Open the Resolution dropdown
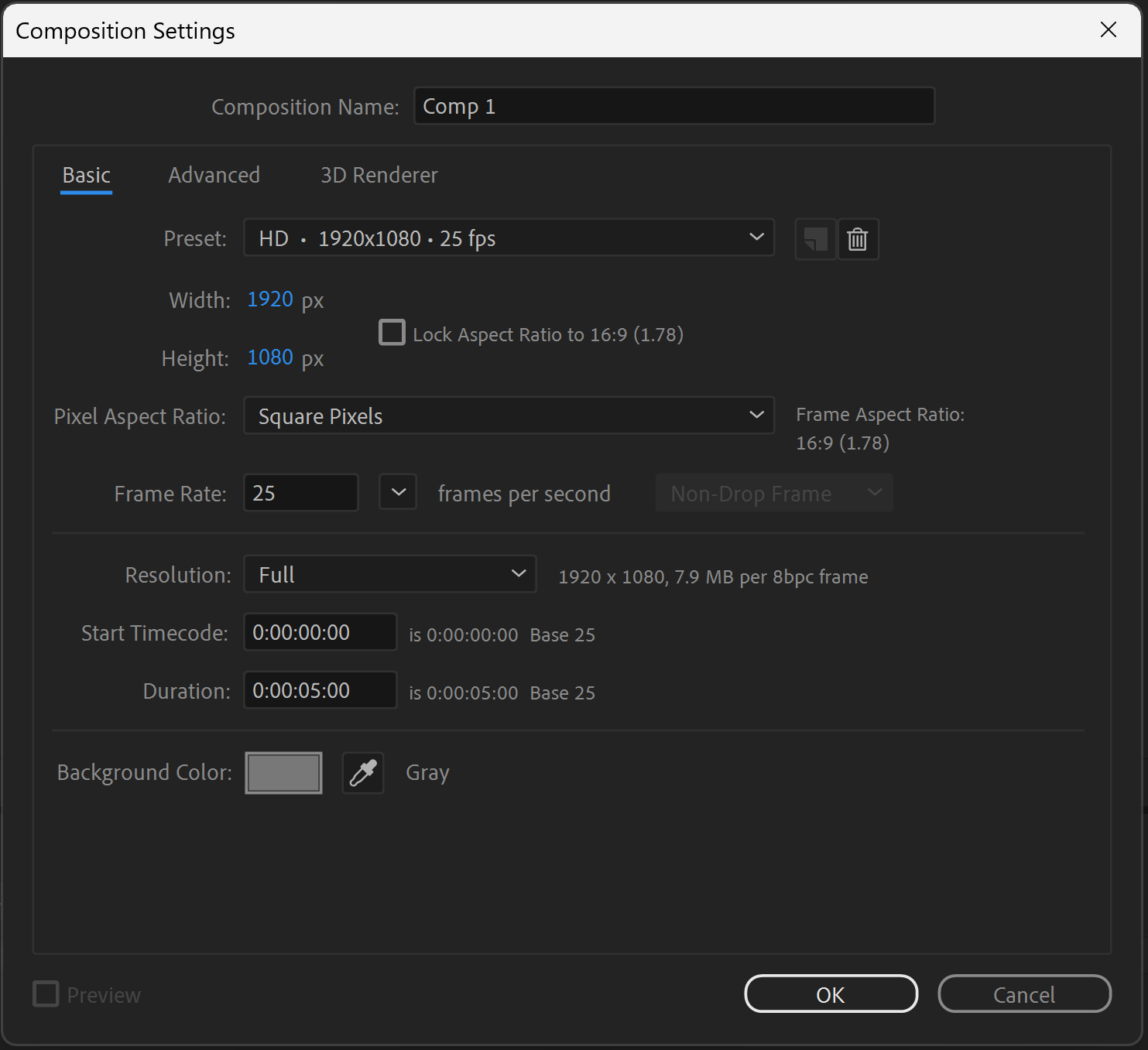The image size is (1148, 1050). (x=389, y=574)
